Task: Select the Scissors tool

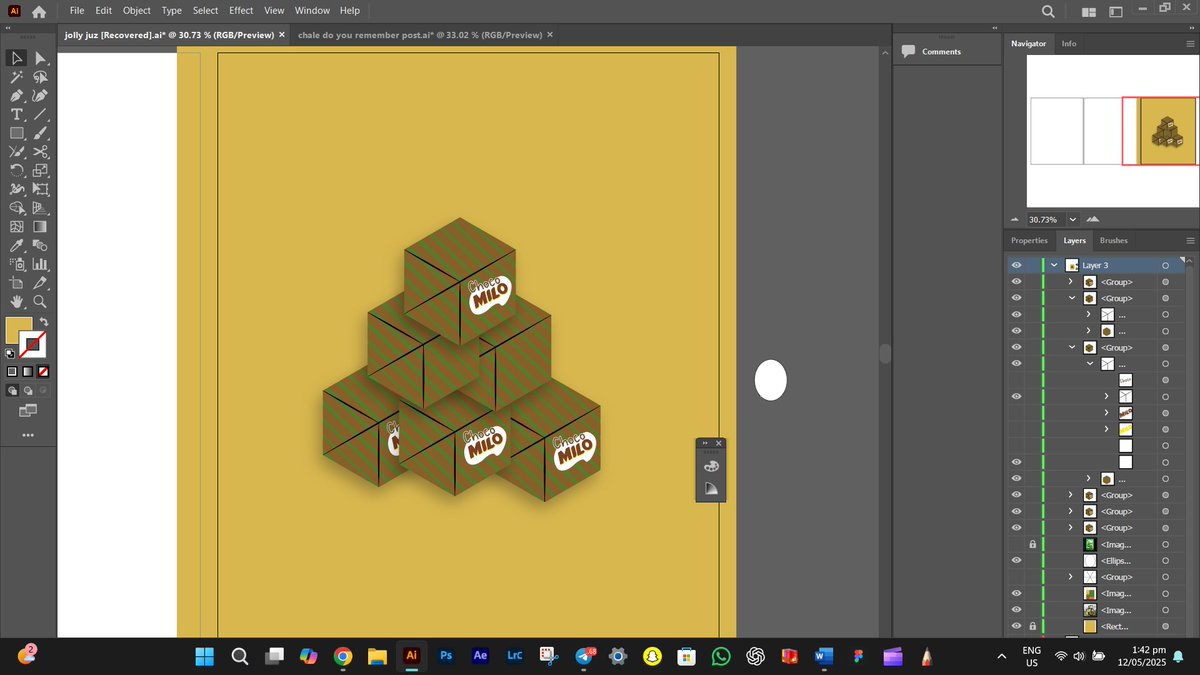Action: tap(41, 152)
